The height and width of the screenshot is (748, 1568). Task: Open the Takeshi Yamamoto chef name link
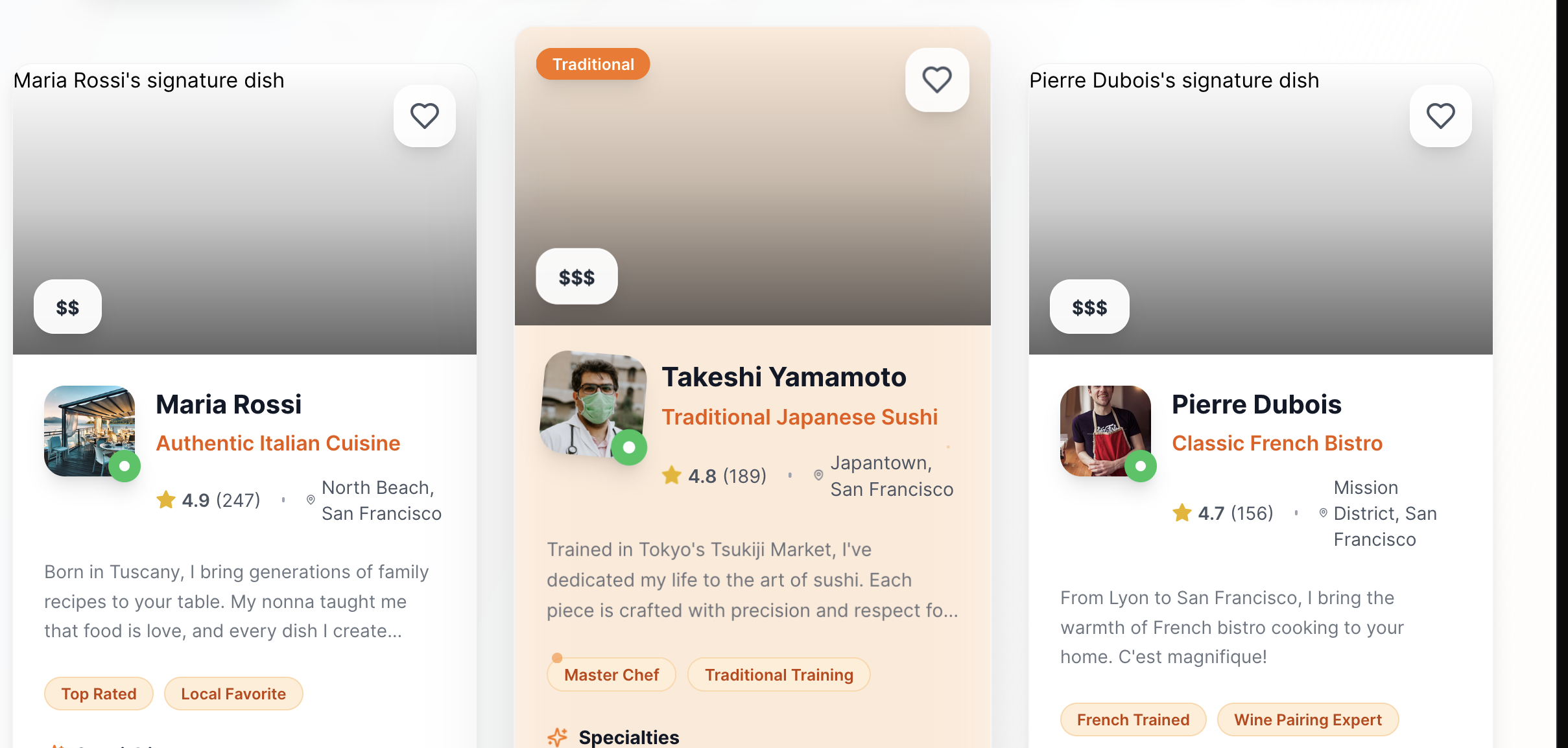click(x=783, y=377)
